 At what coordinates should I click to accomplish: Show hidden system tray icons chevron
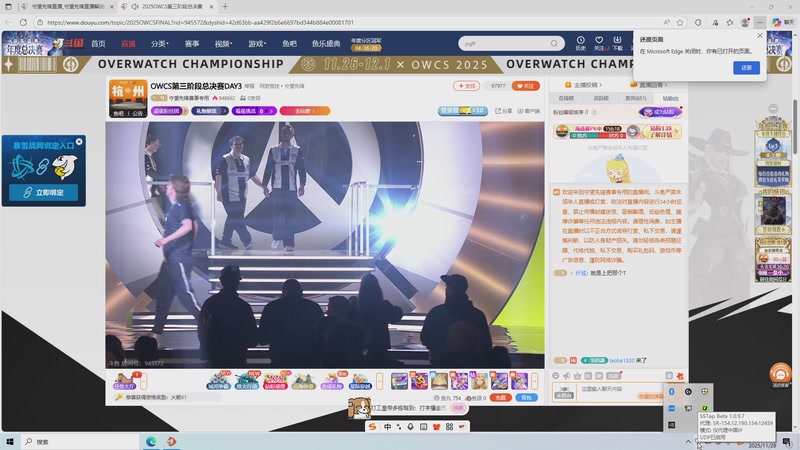(x=688, y=442)
